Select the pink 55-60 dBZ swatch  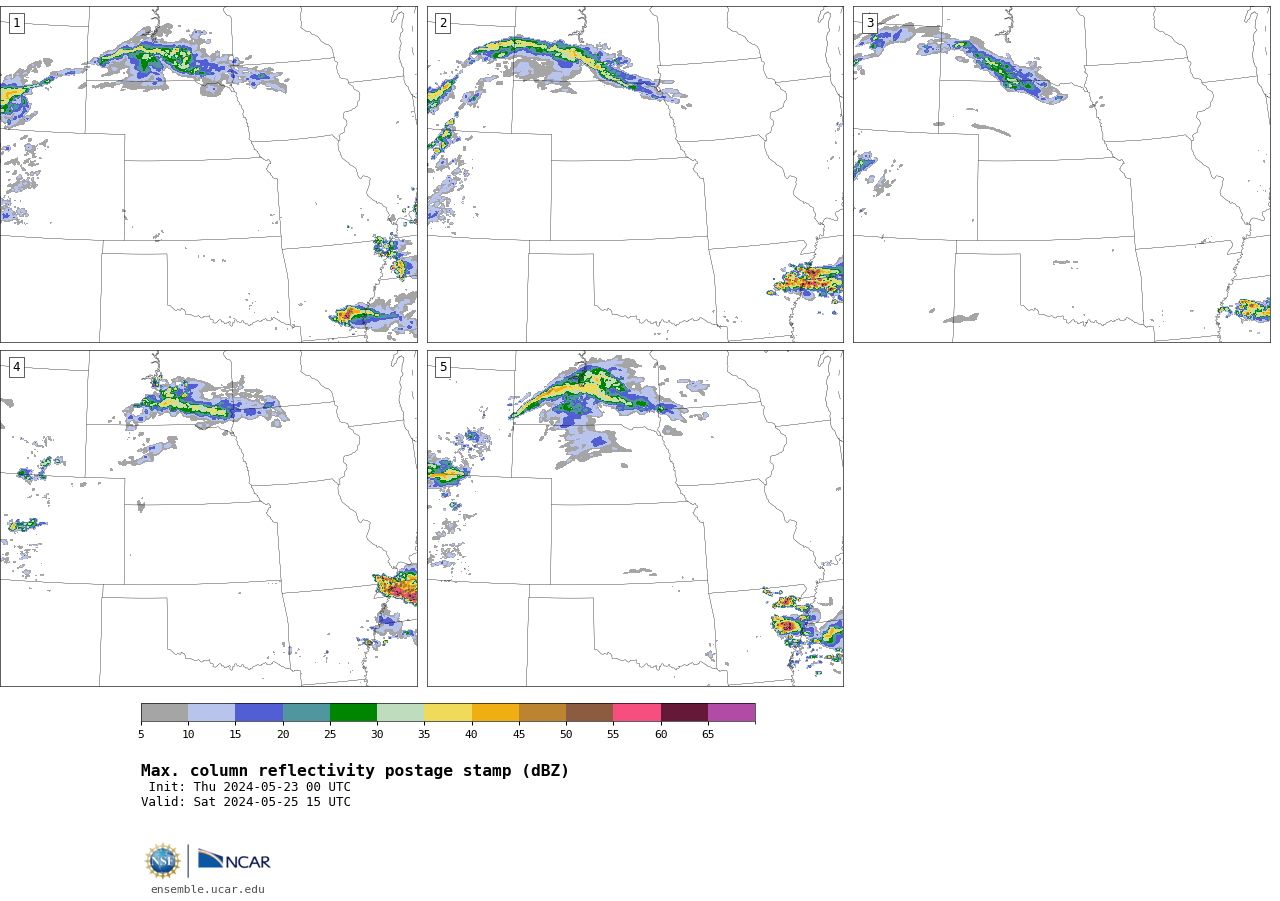637,713
